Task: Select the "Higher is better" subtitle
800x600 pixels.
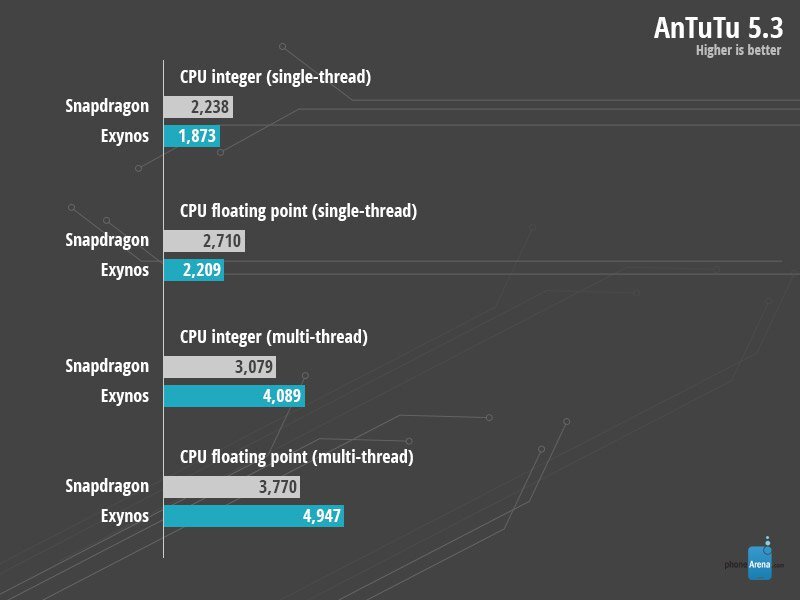Action: pos(738,51)
